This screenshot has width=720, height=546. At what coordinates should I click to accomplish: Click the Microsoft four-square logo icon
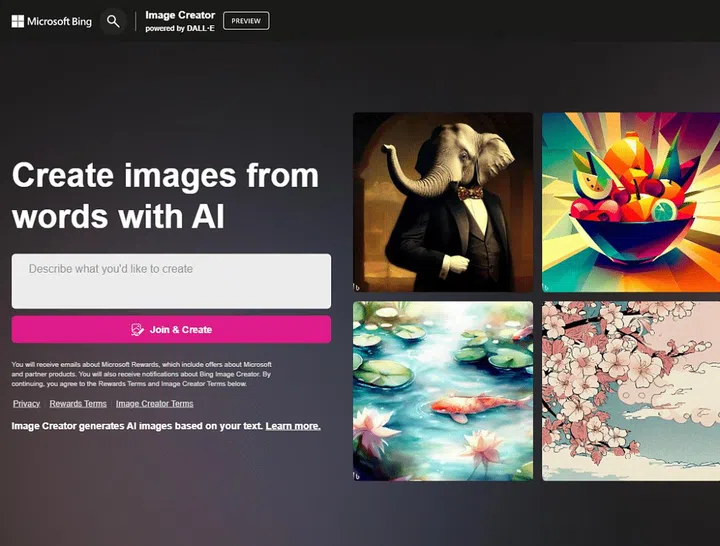[18, 21]
